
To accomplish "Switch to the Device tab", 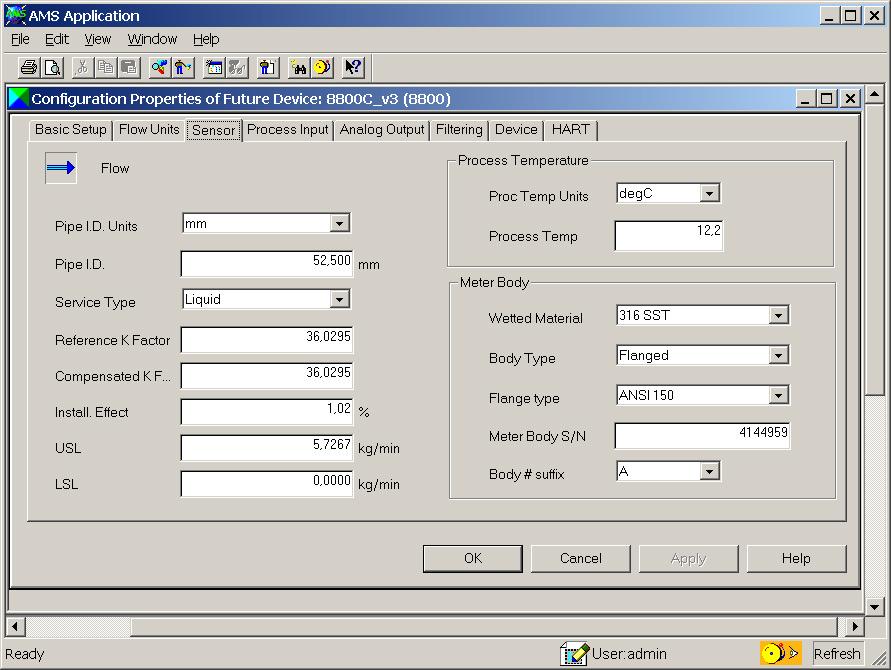I will [x=516, y=130].
